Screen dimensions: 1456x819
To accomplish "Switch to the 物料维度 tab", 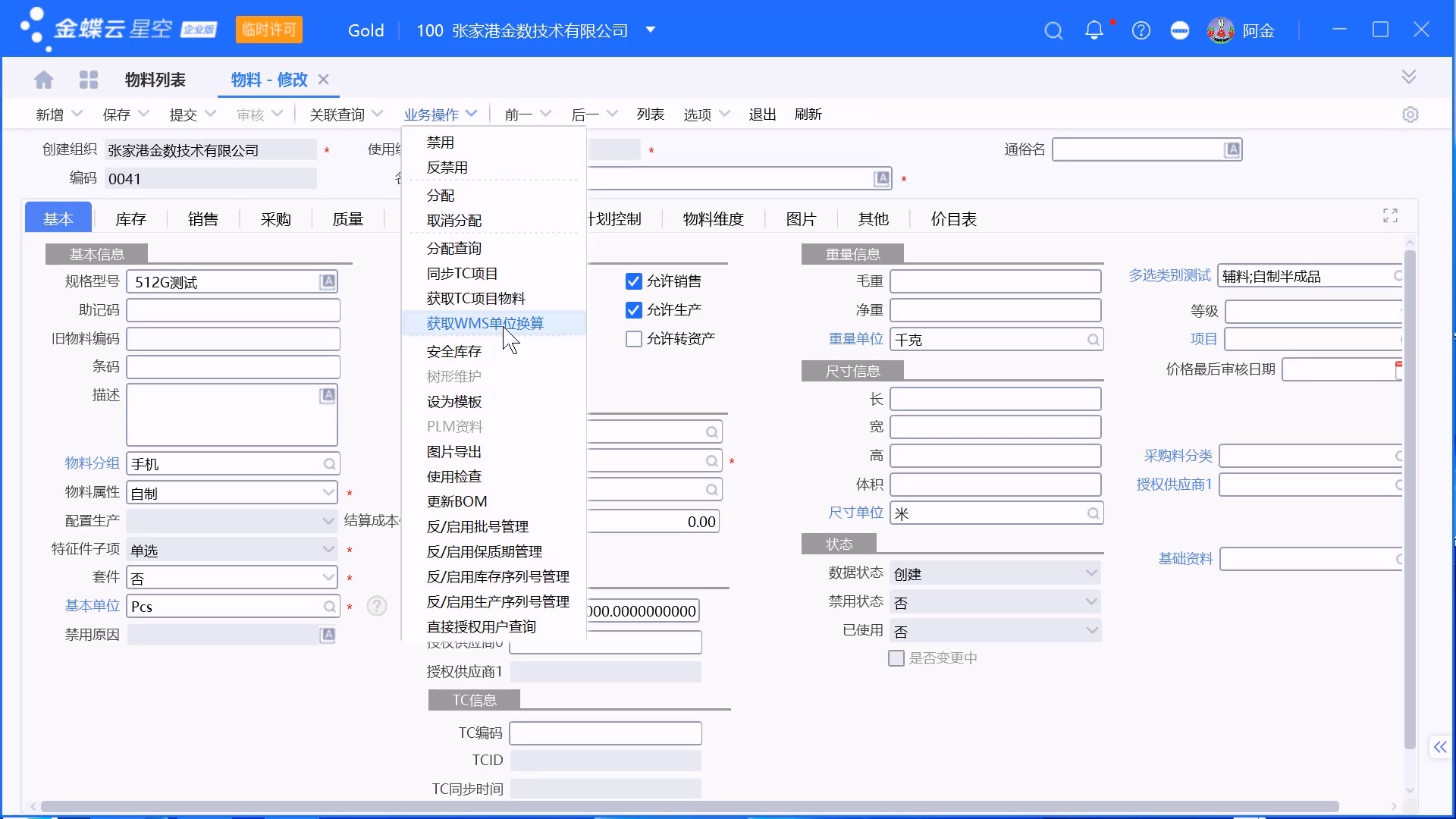I will [x=713, y=219].
